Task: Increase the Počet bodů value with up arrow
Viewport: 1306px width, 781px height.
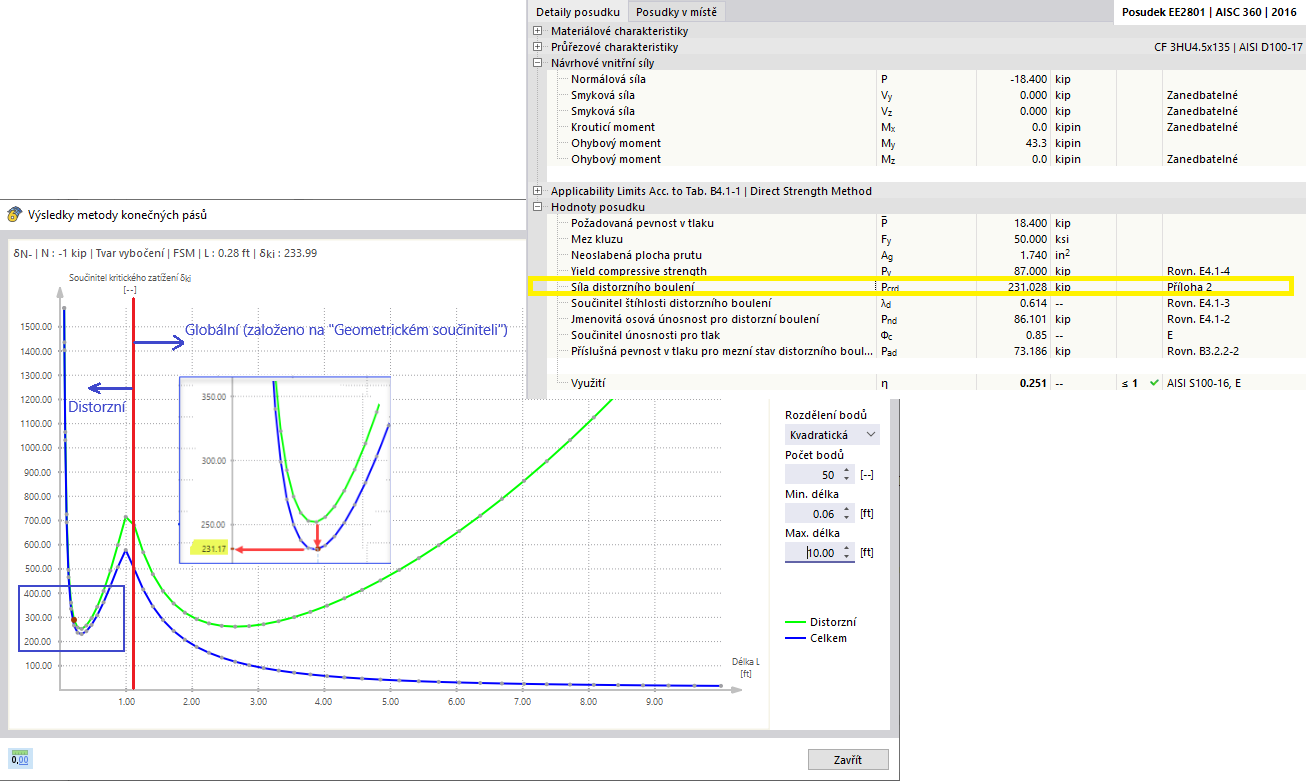Action: pyautogui.click(x=847, y=469)
